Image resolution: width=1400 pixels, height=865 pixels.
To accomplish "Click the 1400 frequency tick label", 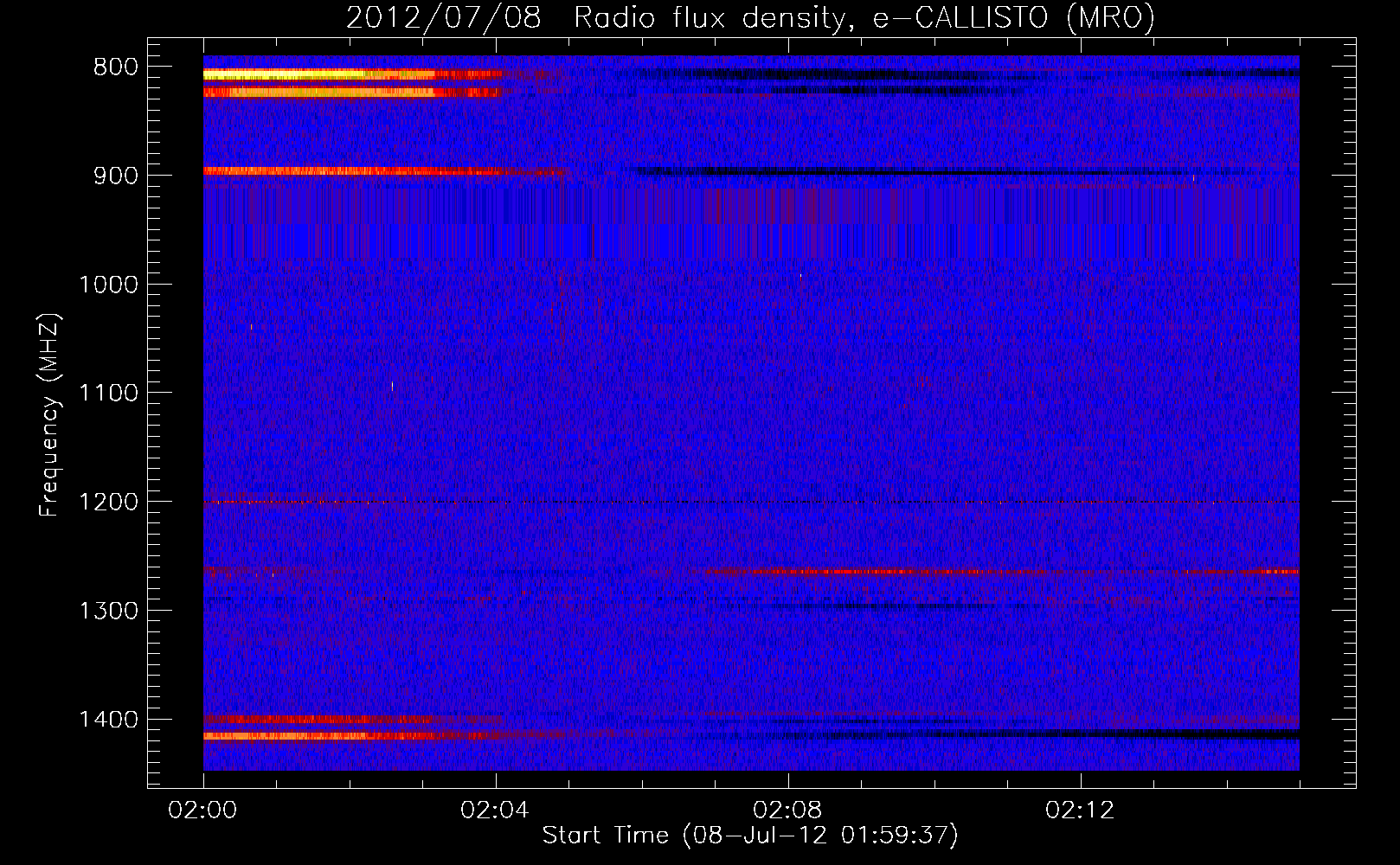I will (108, 720).
